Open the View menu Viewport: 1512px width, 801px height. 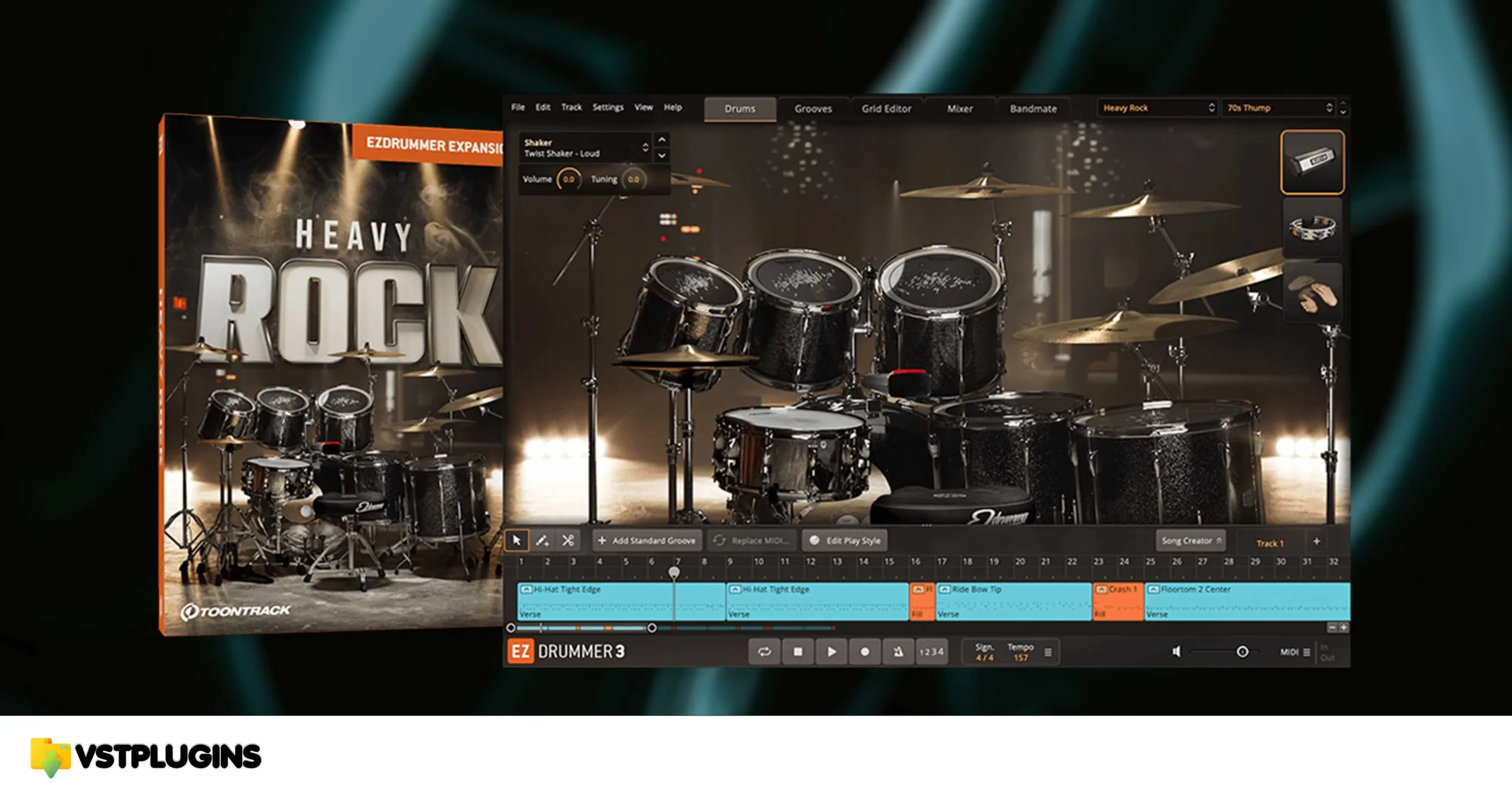(x=643, y=107)
